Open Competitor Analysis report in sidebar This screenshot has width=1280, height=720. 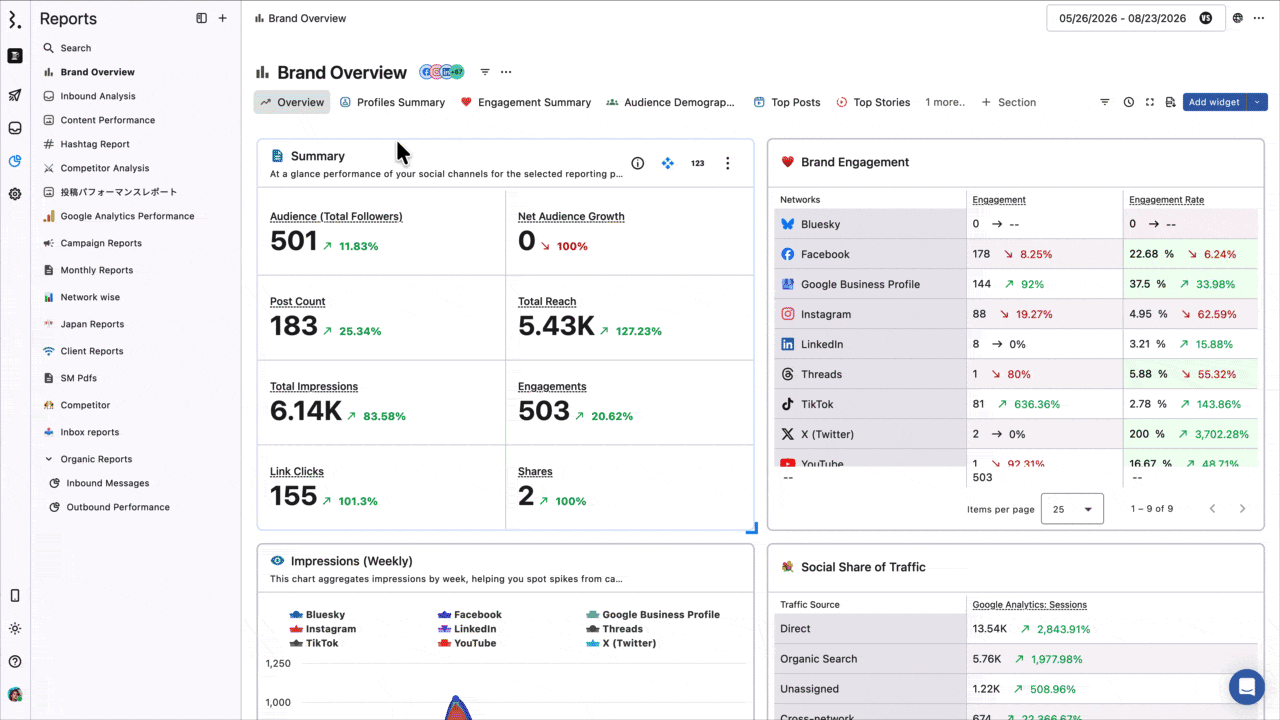click(x=104, y=168)
